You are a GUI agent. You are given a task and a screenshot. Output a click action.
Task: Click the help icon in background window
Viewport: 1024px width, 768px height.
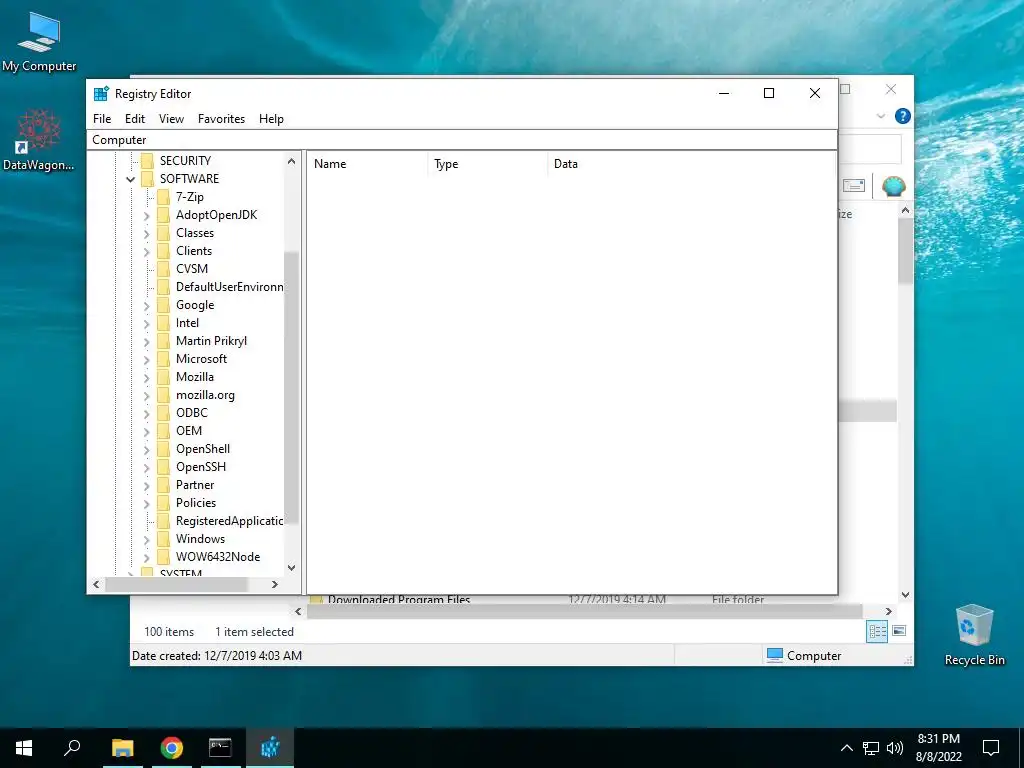tap(903, 116)
